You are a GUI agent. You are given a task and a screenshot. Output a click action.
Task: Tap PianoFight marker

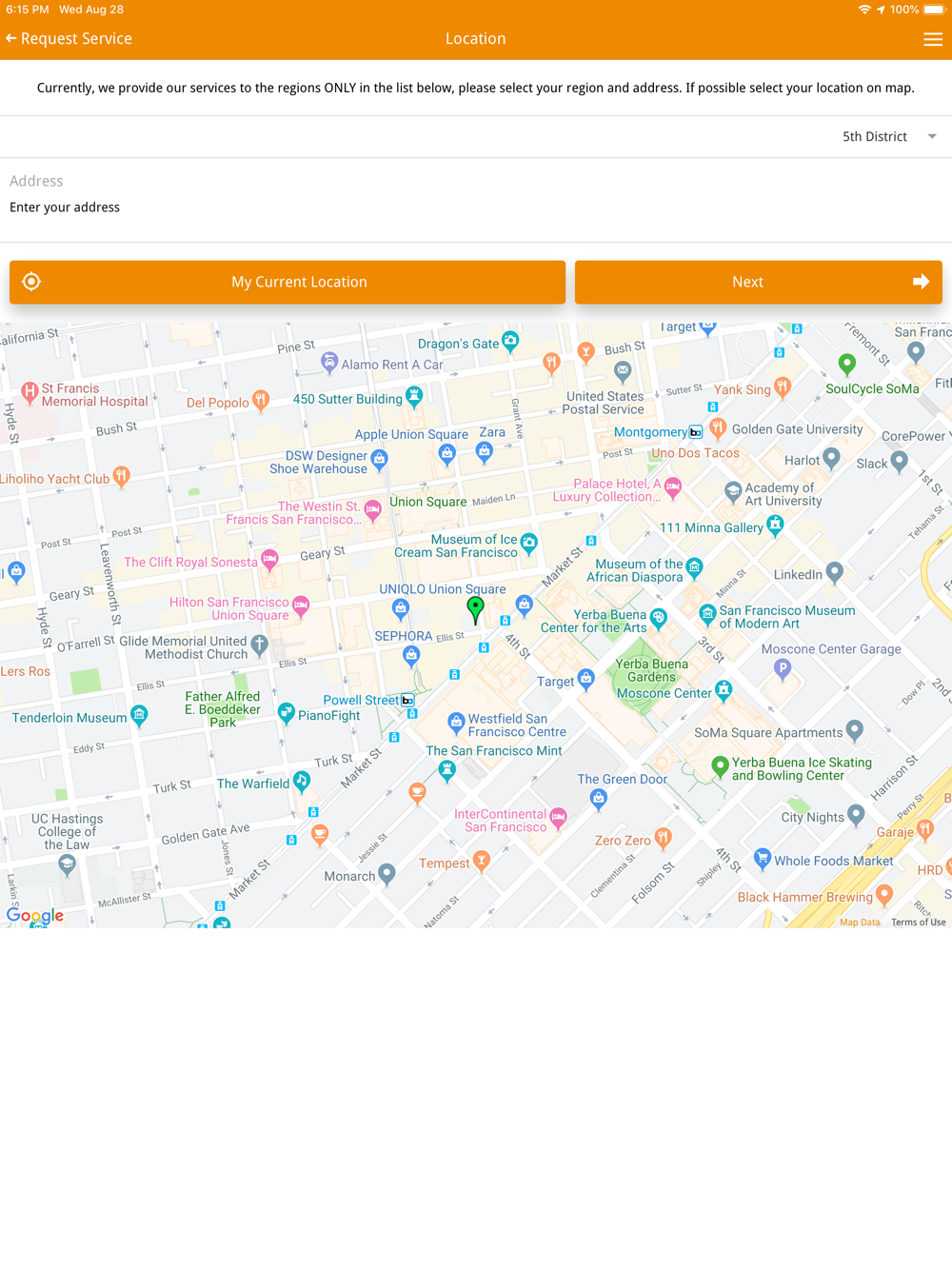(287, 712)
